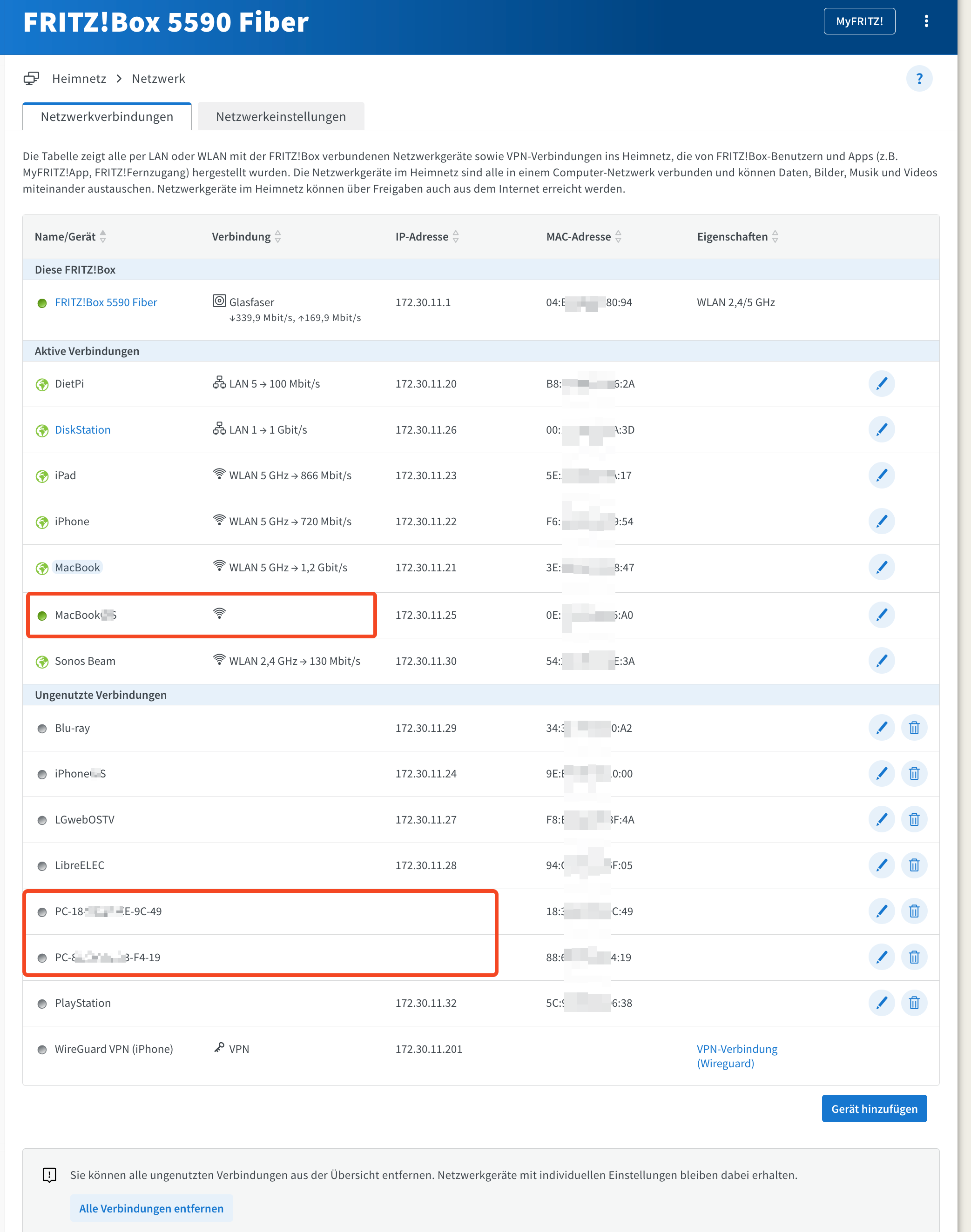971x1232 pixels.
Task: Edit the Sonos Beam device
Action: tap(881, 660)
